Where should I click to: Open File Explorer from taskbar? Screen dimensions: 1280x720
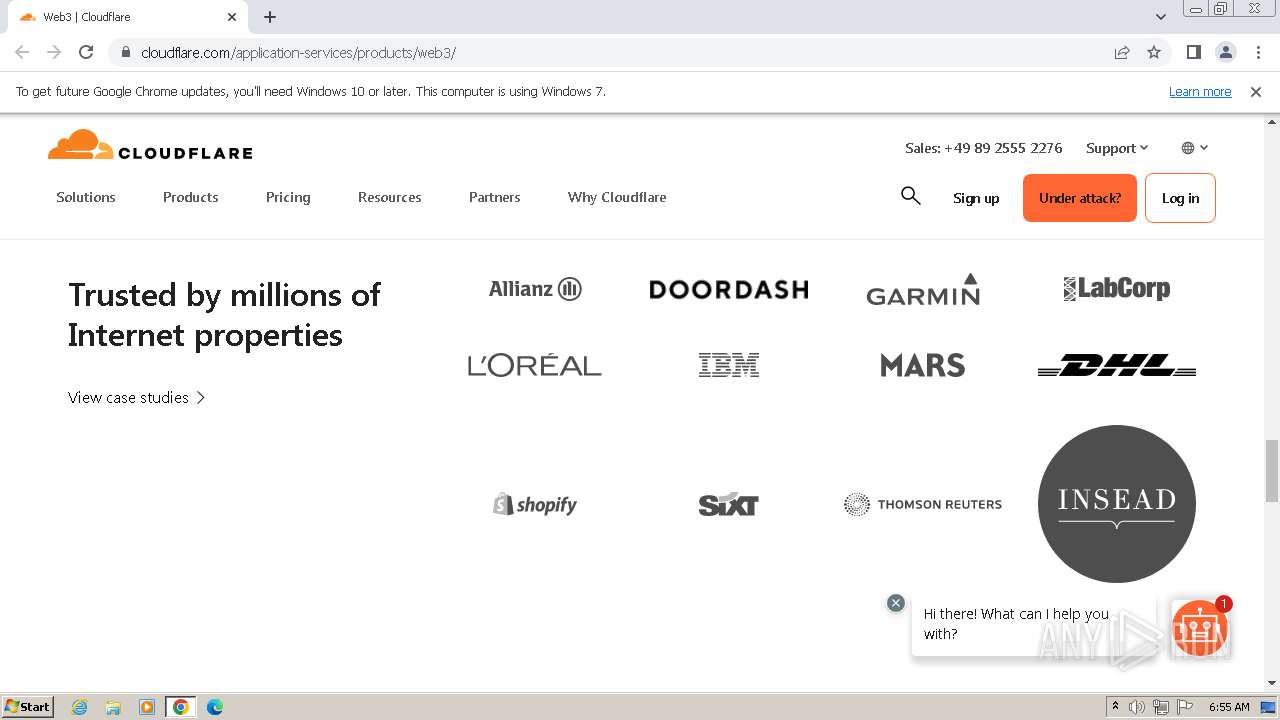tap(113, 707)
